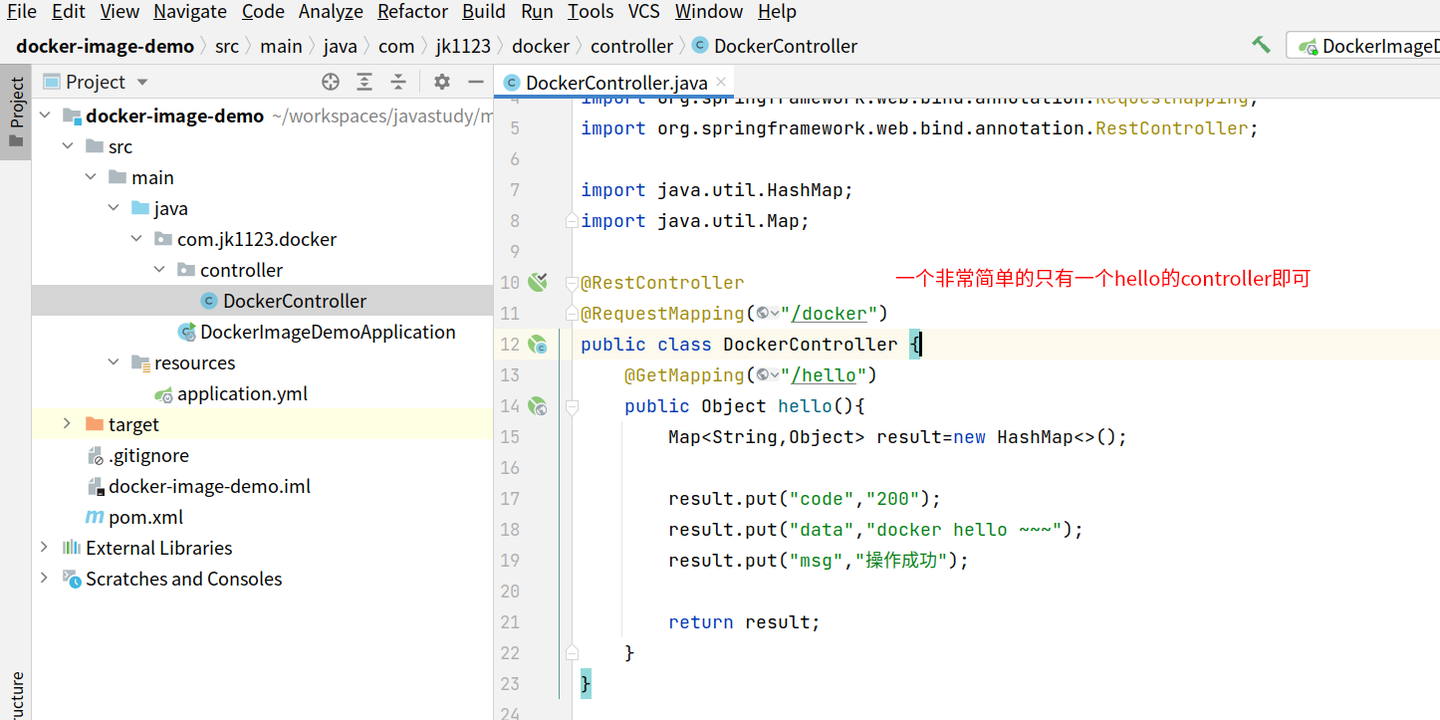Expand the target folder
This screenshot has height=720, width=1440.
66,423
